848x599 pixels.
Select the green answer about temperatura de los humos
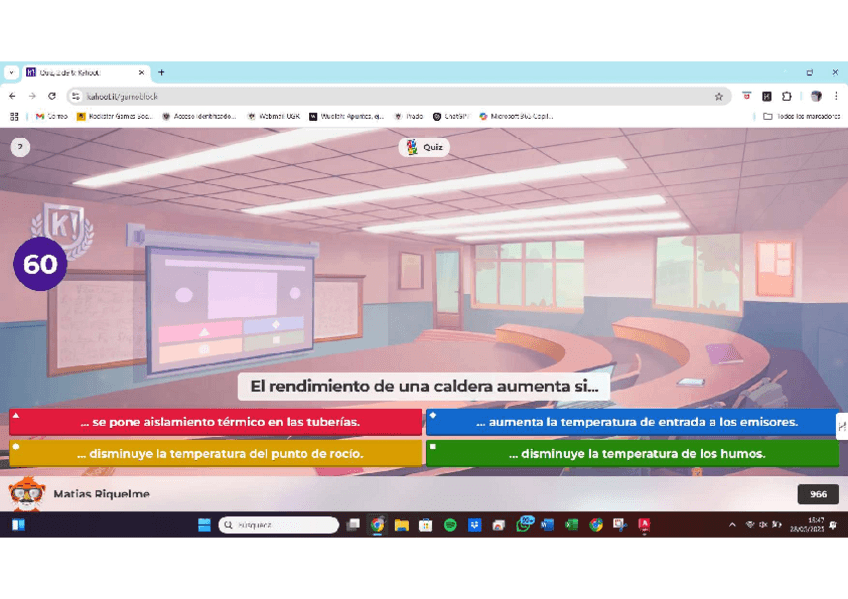[632, 454]
